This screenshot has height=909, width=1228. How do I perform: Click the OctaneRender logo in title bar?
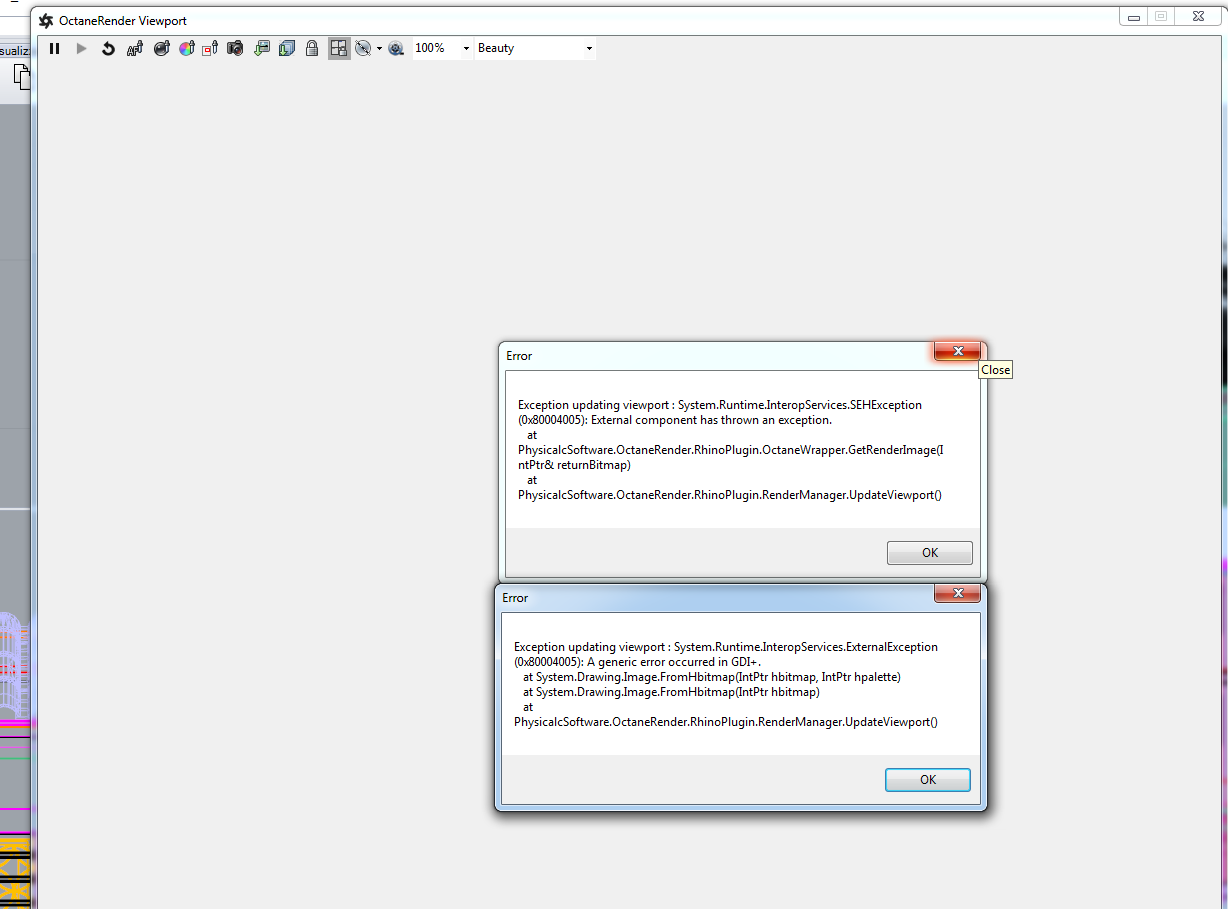click(46, 21)
